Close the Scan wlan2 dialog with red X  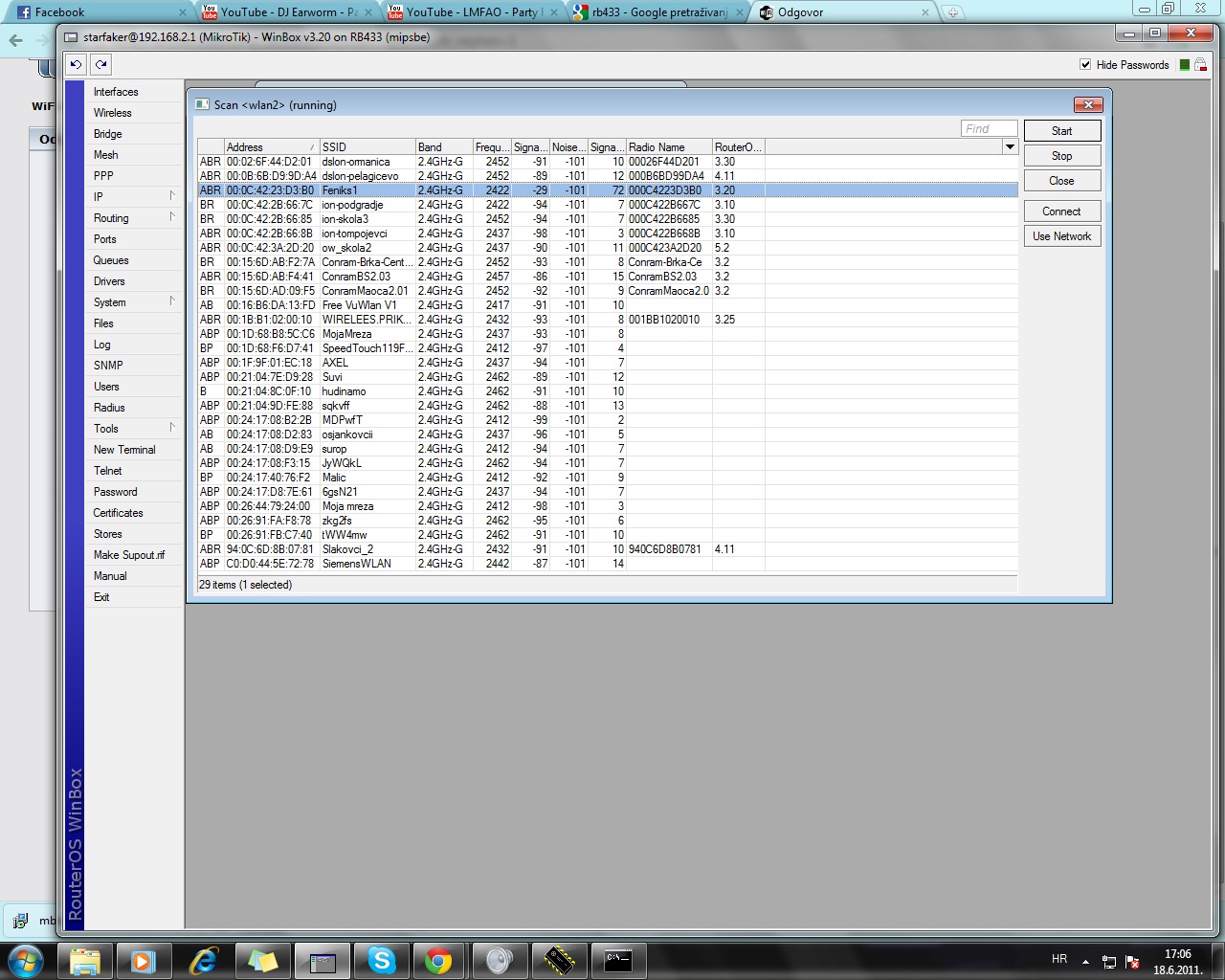pos(1088,104)
